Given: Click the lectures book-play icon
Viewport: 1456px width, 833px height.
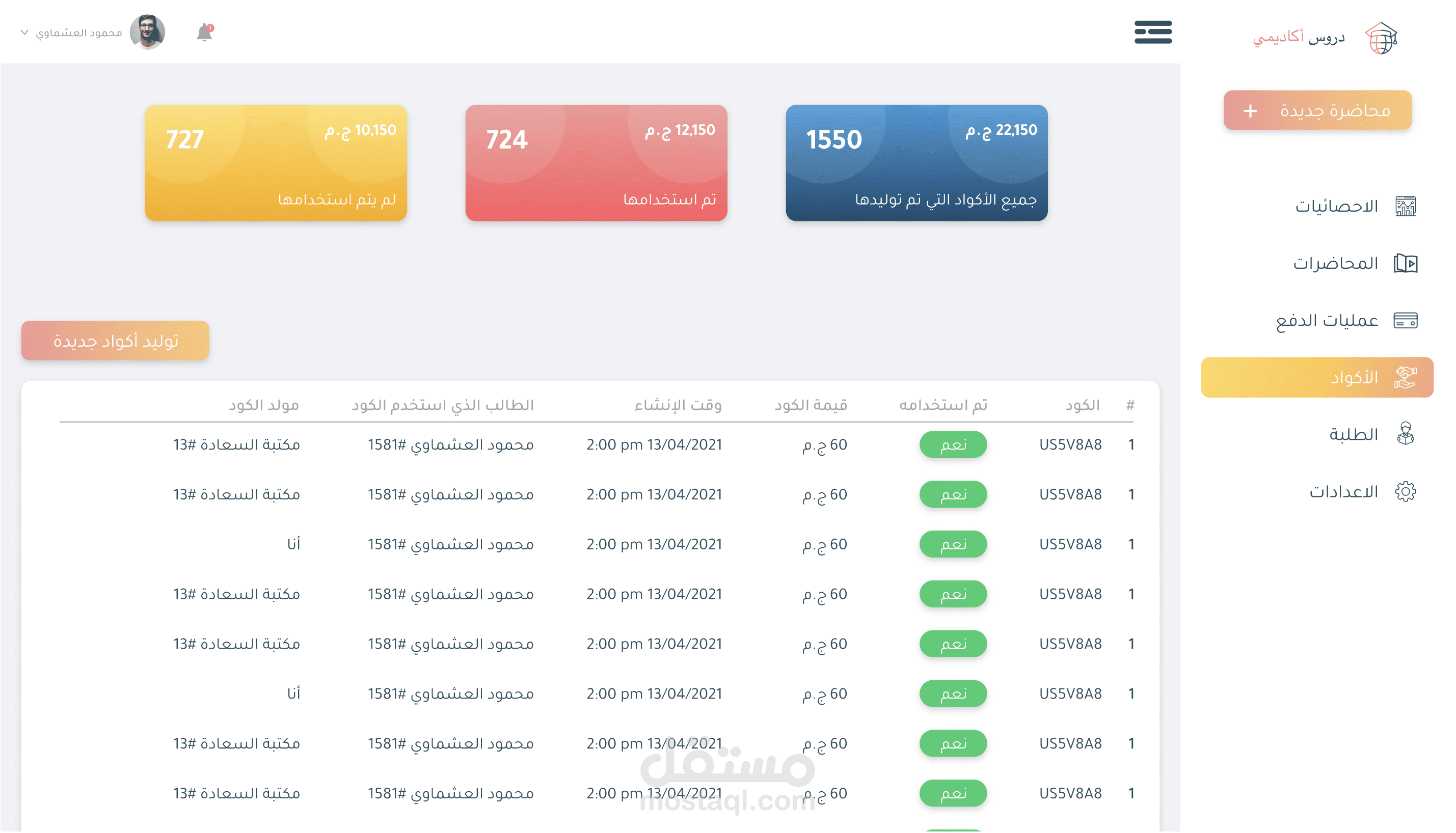Looking at the screenshot, I should (1405, 263).
